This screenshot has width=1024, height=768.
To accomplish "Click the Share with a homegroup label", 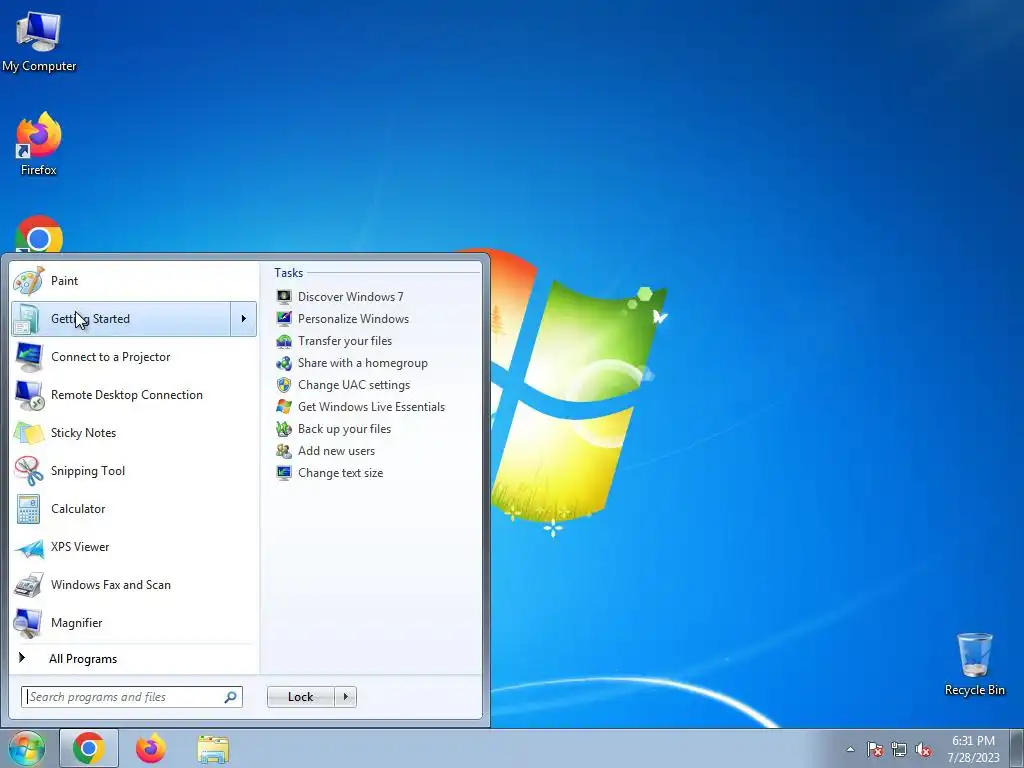I will click(x=362, y=363).
